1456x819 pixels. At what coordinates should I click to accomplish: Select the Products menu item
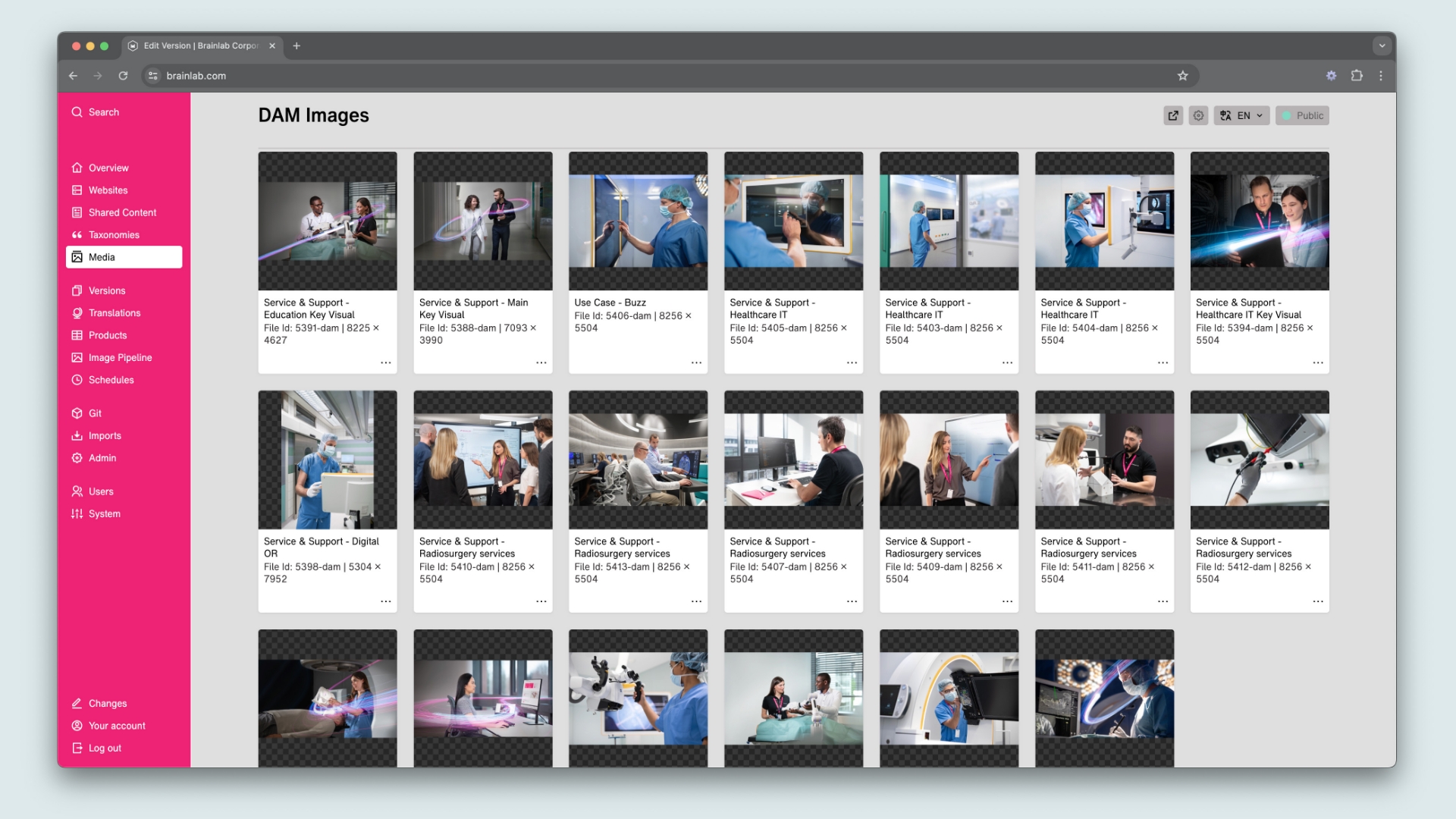108,335
